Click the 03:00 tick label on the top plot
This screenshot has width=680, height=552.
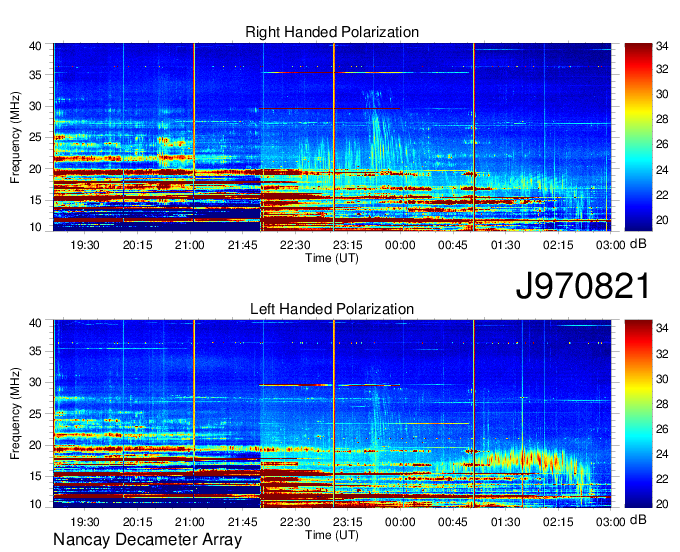tap(610, 245)
